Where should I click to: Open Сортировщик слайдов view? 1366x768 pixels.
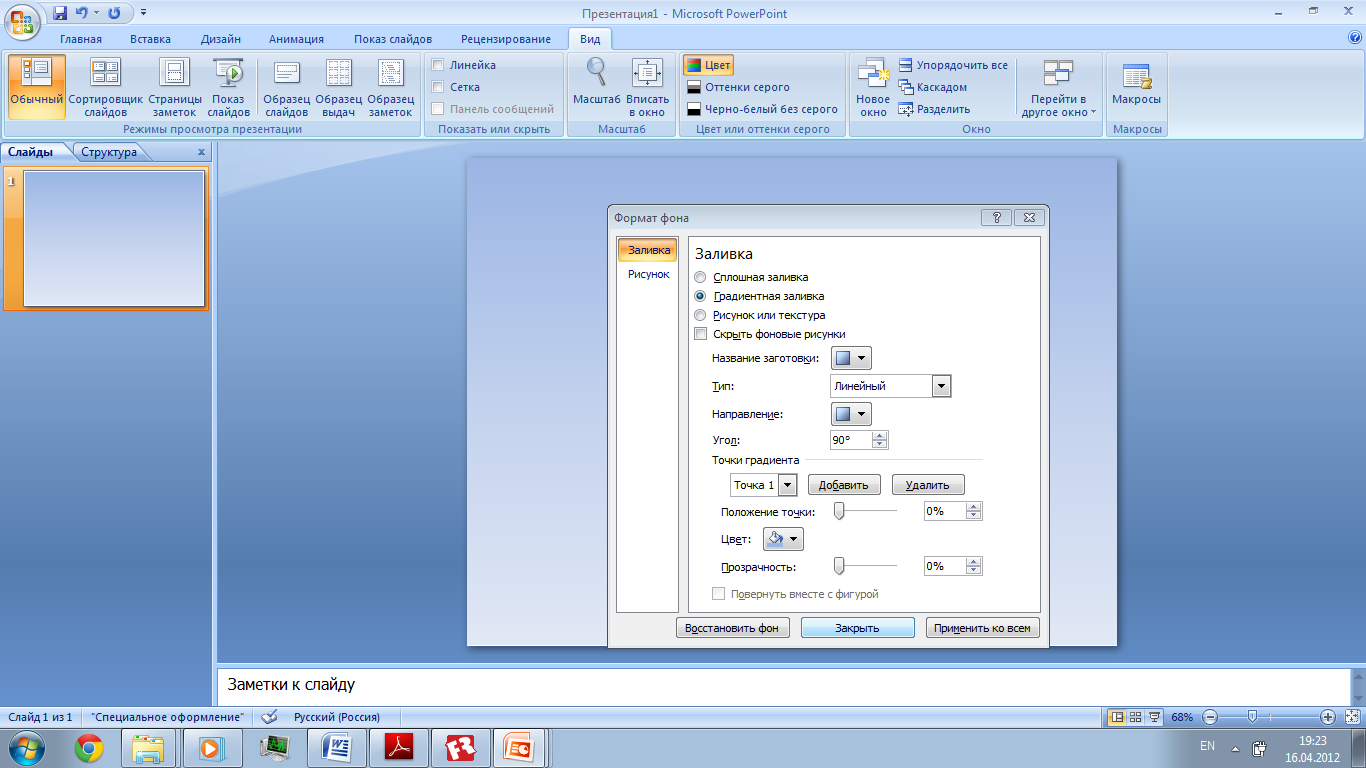click(105, 86)
